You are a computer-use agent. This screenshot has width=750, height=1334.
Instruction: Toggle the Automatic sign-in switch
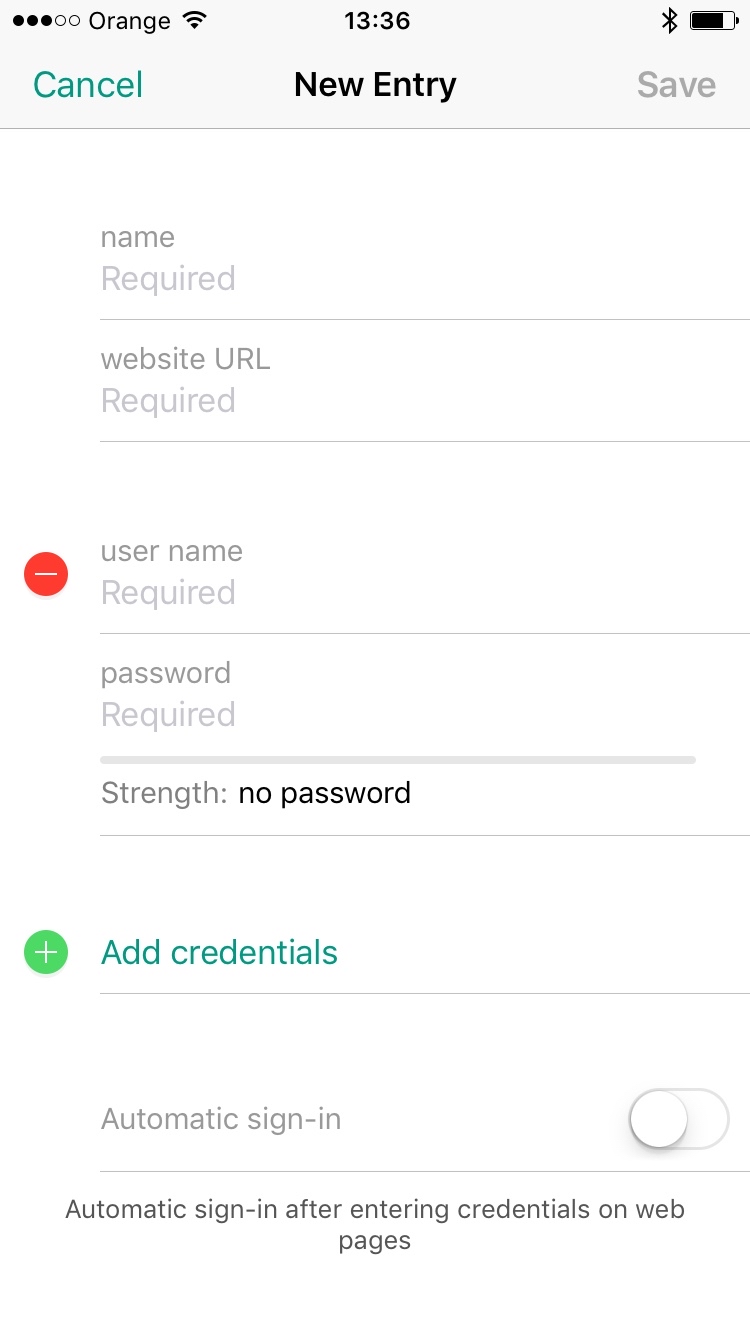678,1118
